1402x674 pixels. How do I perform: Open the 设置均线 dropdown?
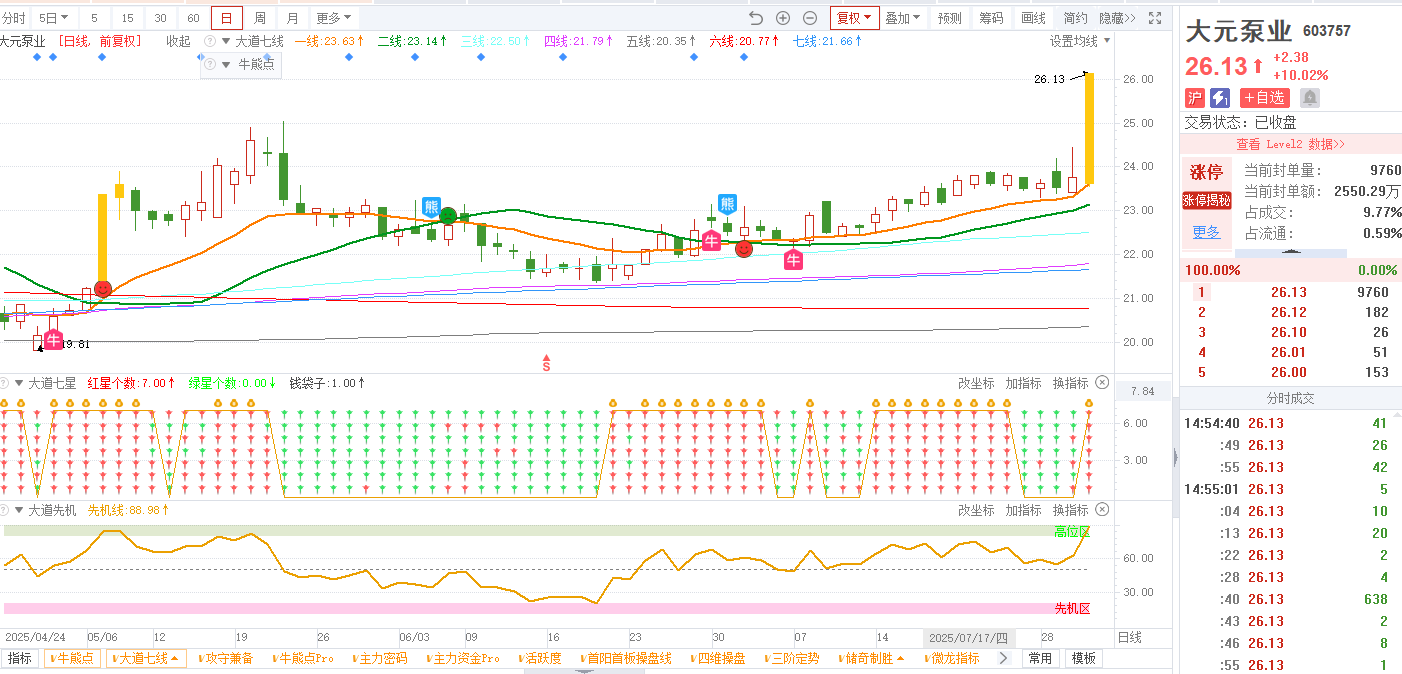click(x=1080, y=41)
